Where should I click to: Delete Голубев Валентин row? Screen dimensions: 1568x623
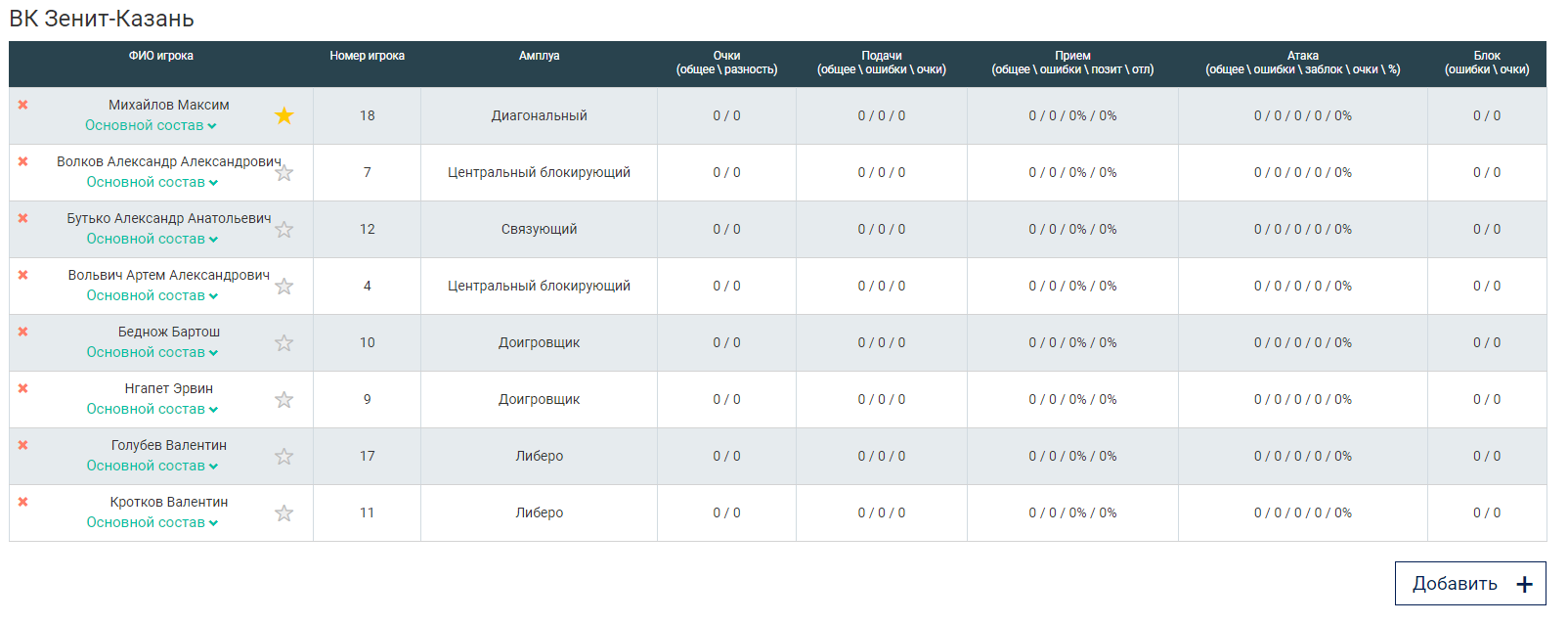point(22,445)
